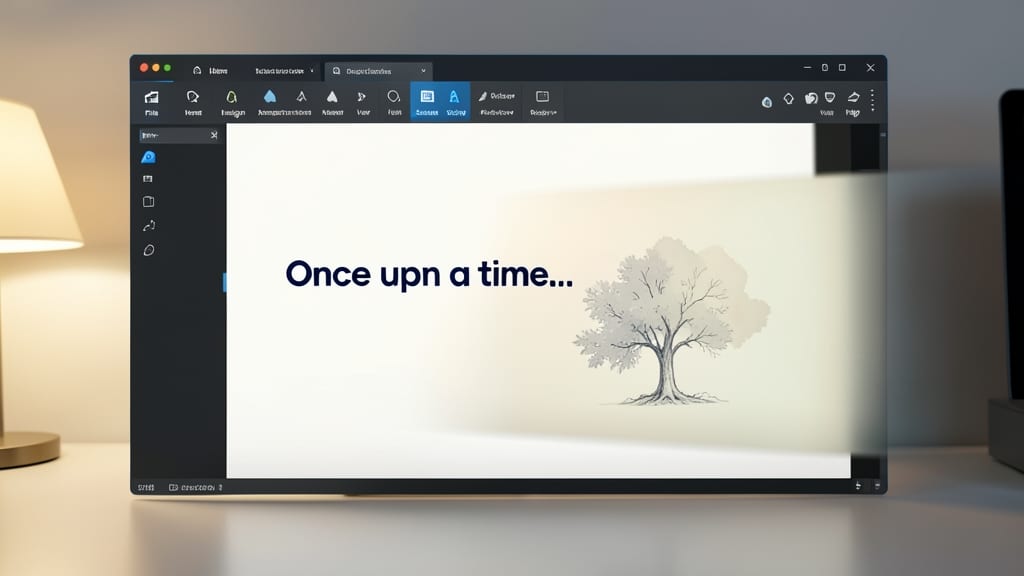Click the curled undo-style icon at ribbon right
The image size is (1024, 576).
(x=811, y=98)
